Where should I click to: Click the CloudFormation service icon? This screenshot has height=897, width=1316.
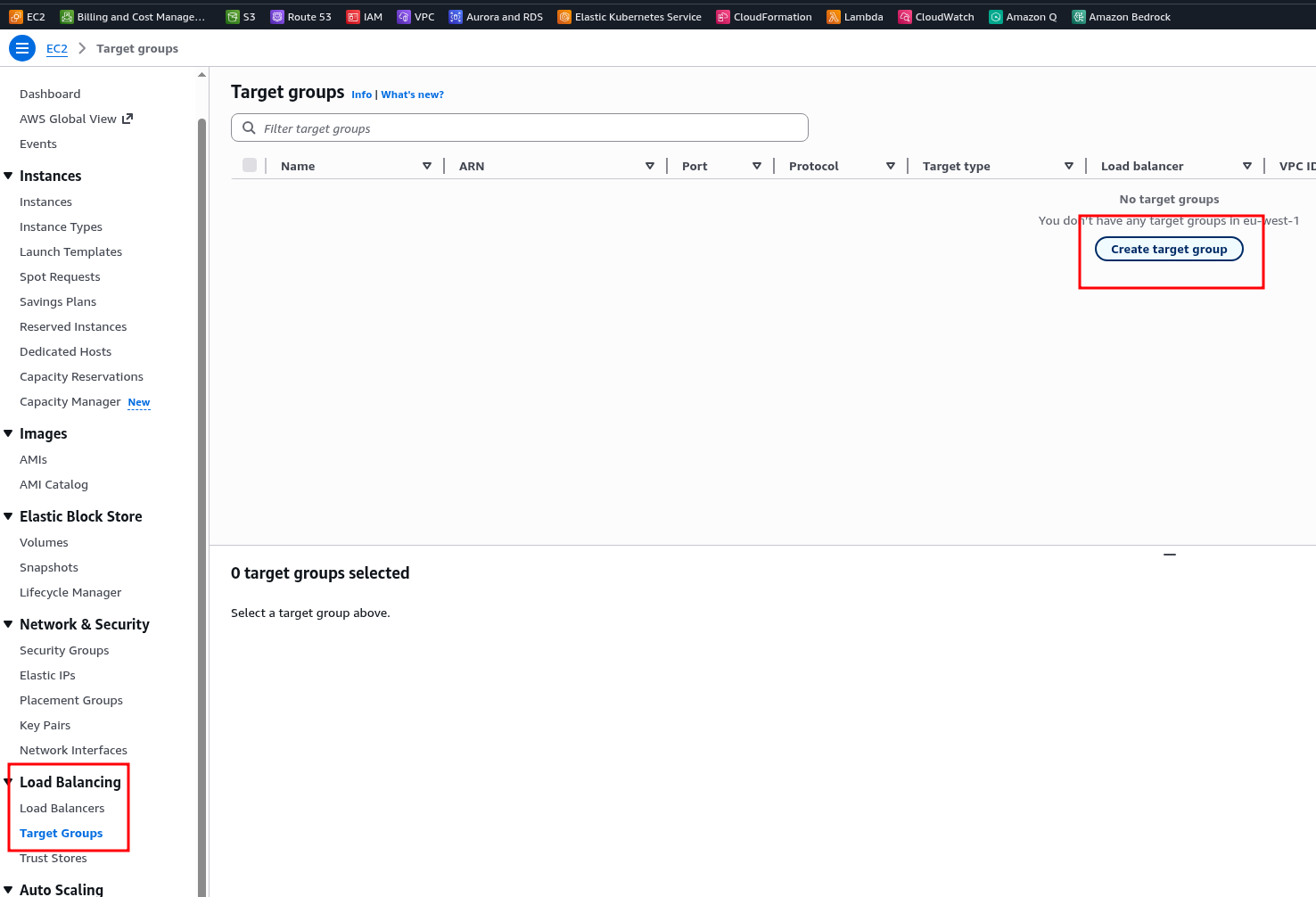tap(723, 17)
